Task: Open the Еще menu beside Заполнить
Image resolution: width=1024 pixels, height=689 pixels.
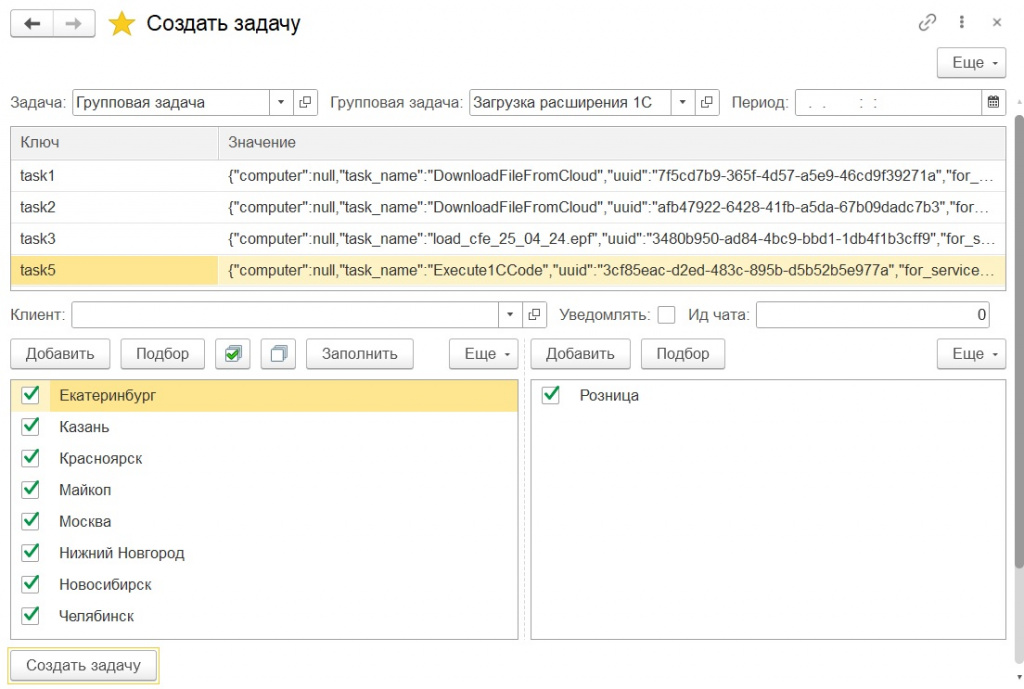Action: [x=483, y=353]
